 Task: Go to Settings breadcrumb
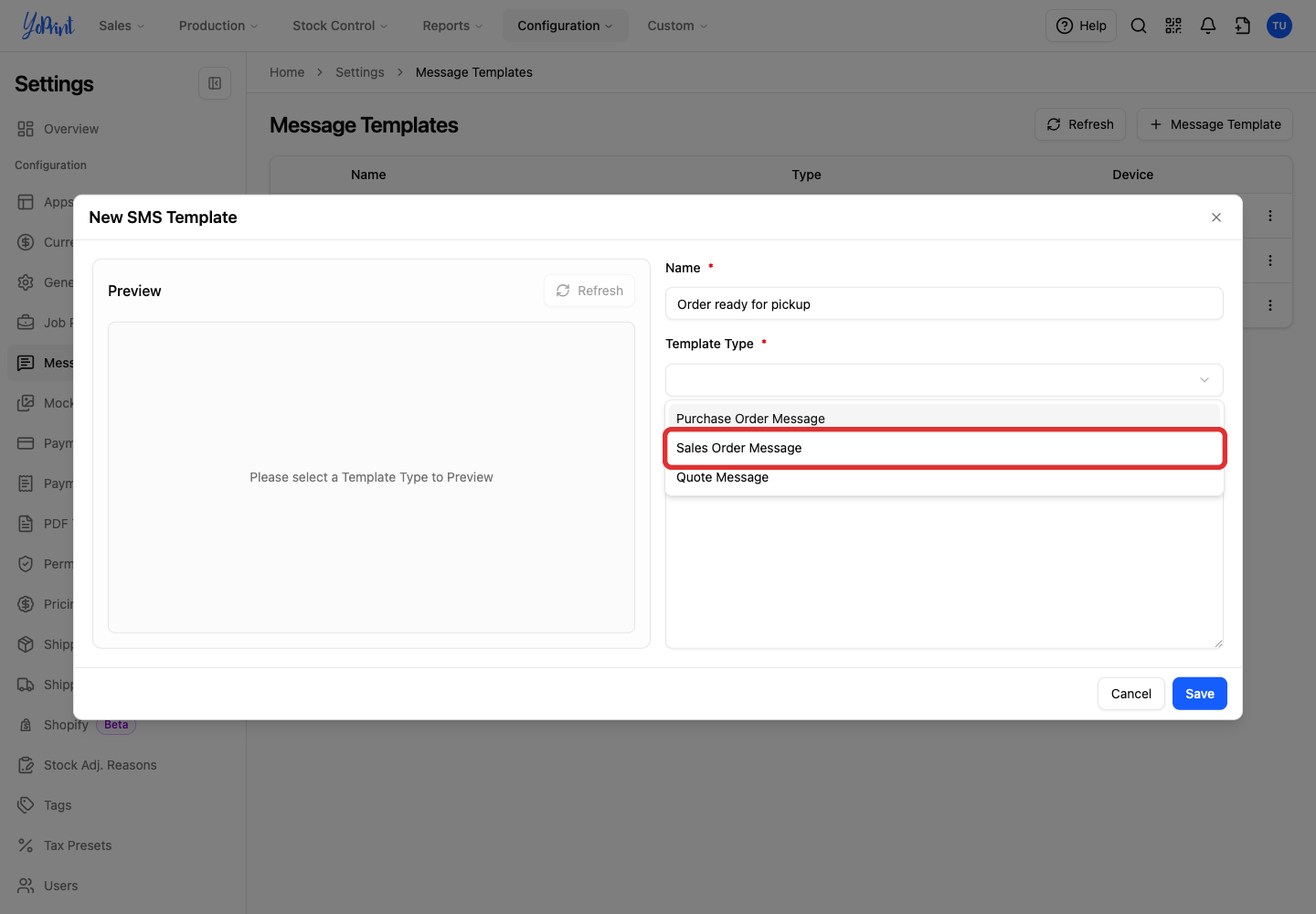click(x=360, y=72)
